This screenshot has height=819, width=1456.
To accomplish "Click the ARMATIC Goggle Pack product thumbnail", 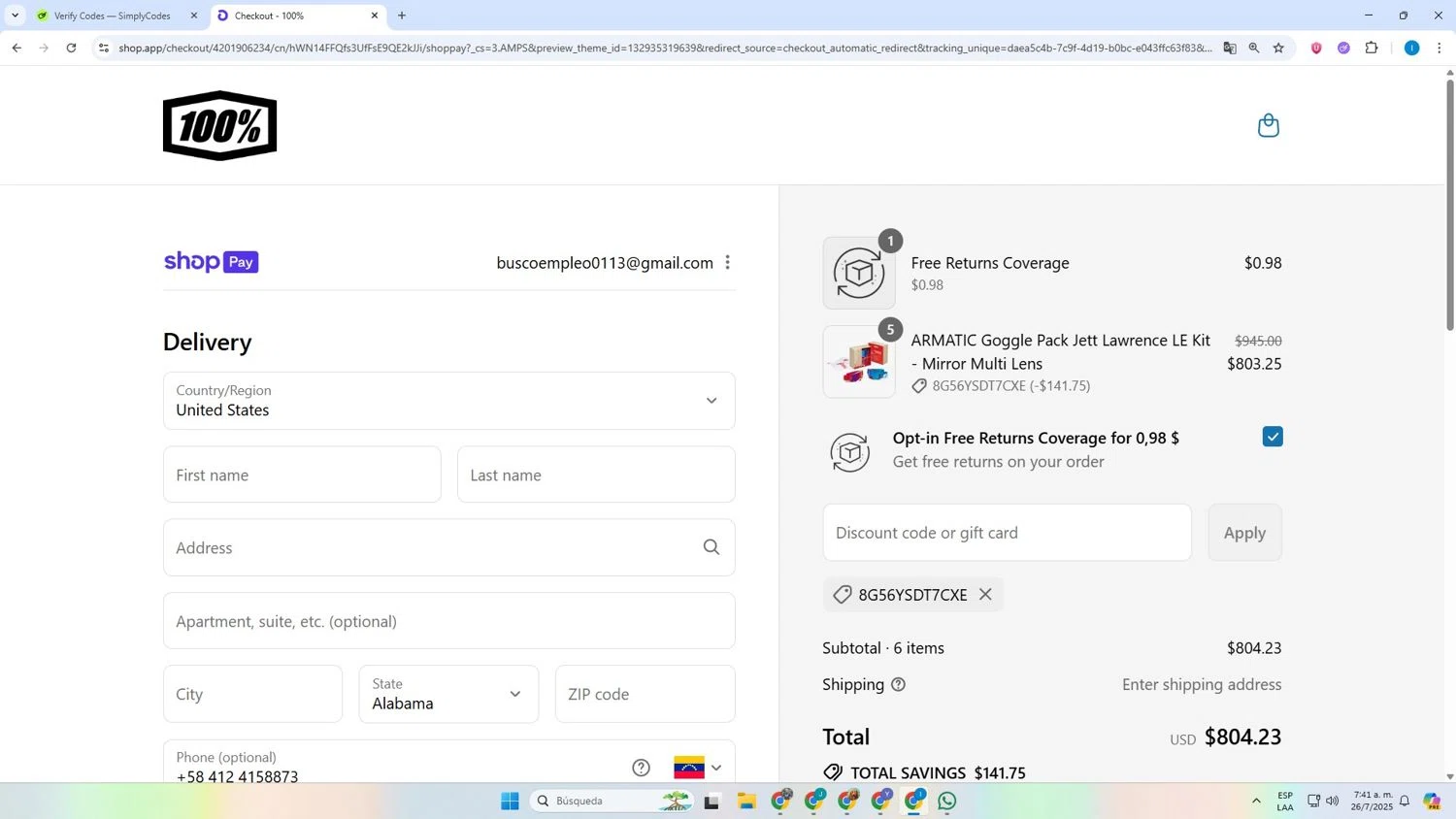I will pos(859,361).
